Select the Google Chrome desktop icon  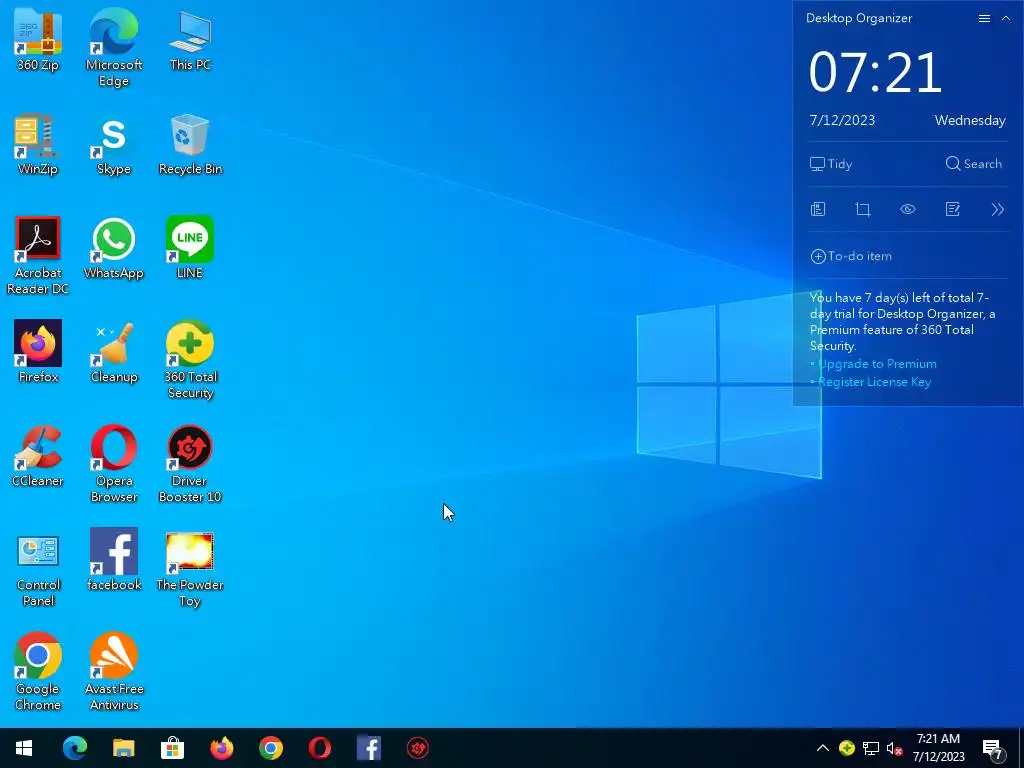38,671
